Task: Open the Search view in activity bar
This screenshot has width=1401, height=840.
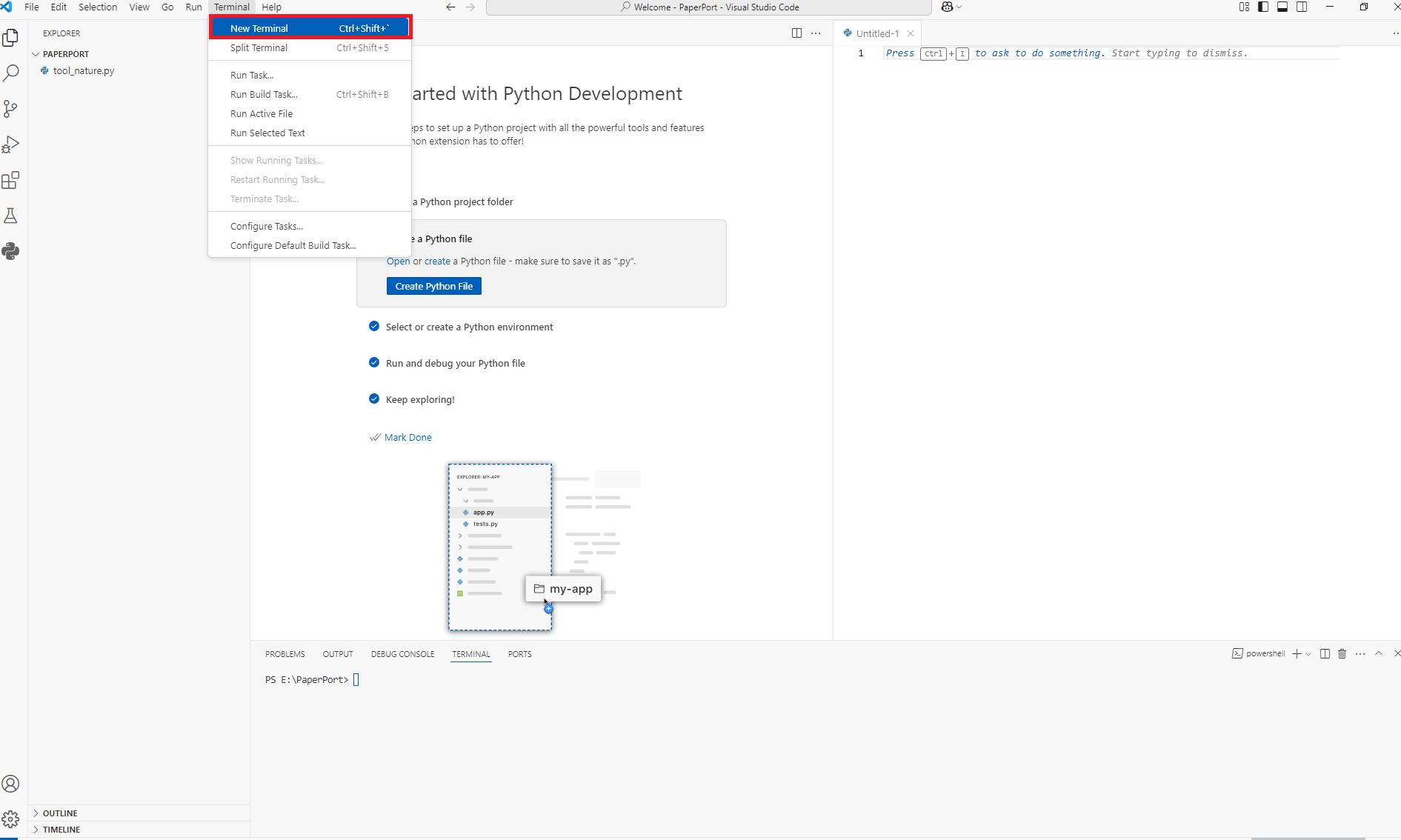Action: pyautogui.click(x=11, y=73)
